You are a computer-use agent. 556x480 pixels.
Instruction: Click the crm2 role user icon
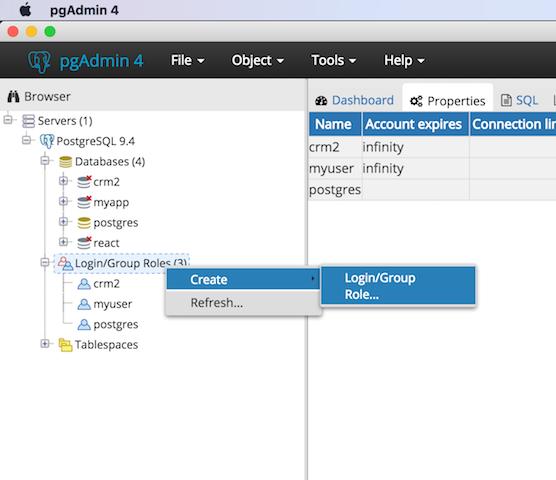click(84, 284)
